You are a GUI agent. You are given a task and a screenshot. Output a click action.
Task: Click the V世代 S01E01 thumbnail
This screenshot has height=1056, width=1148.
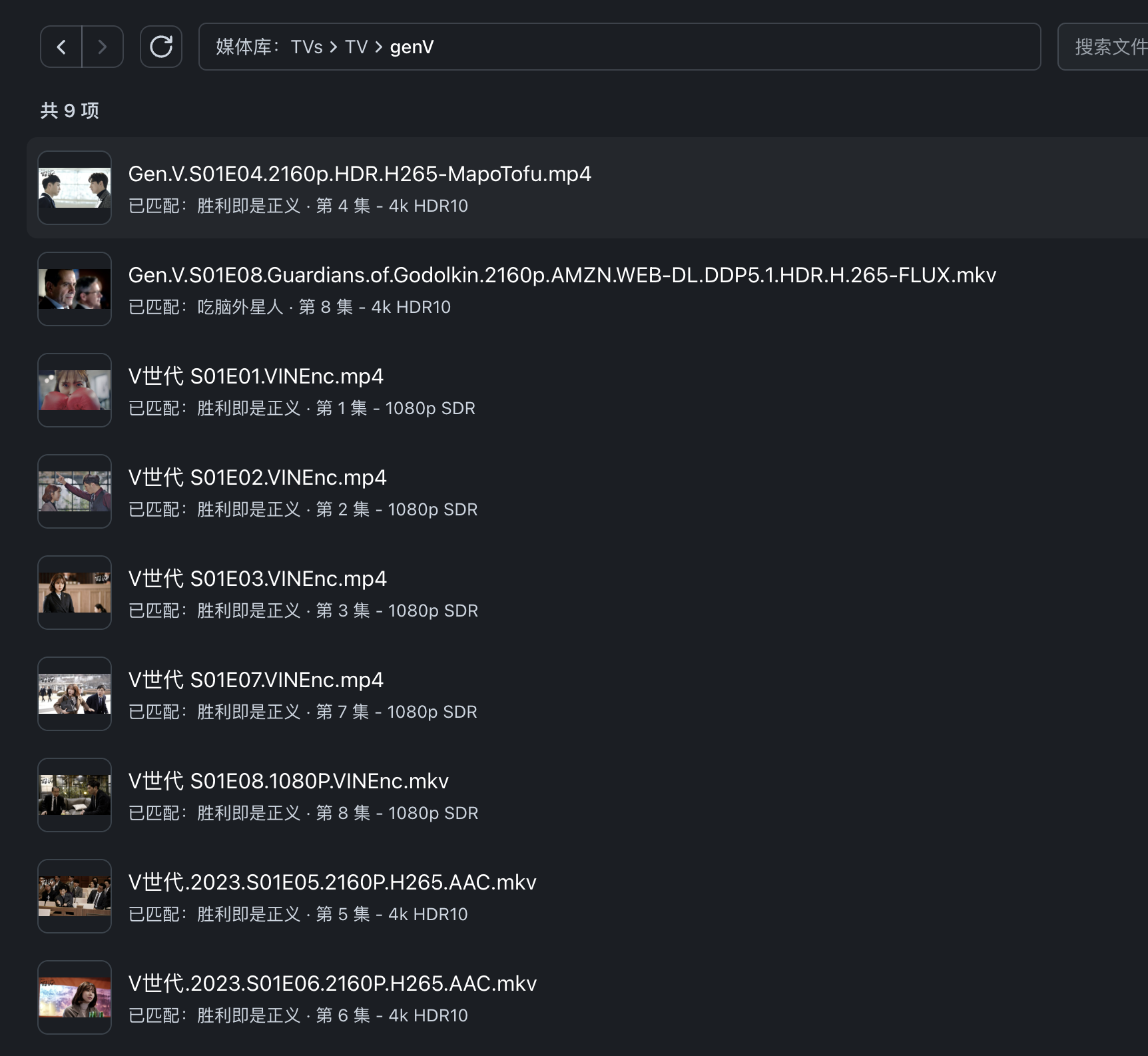[x=74, y=390]
